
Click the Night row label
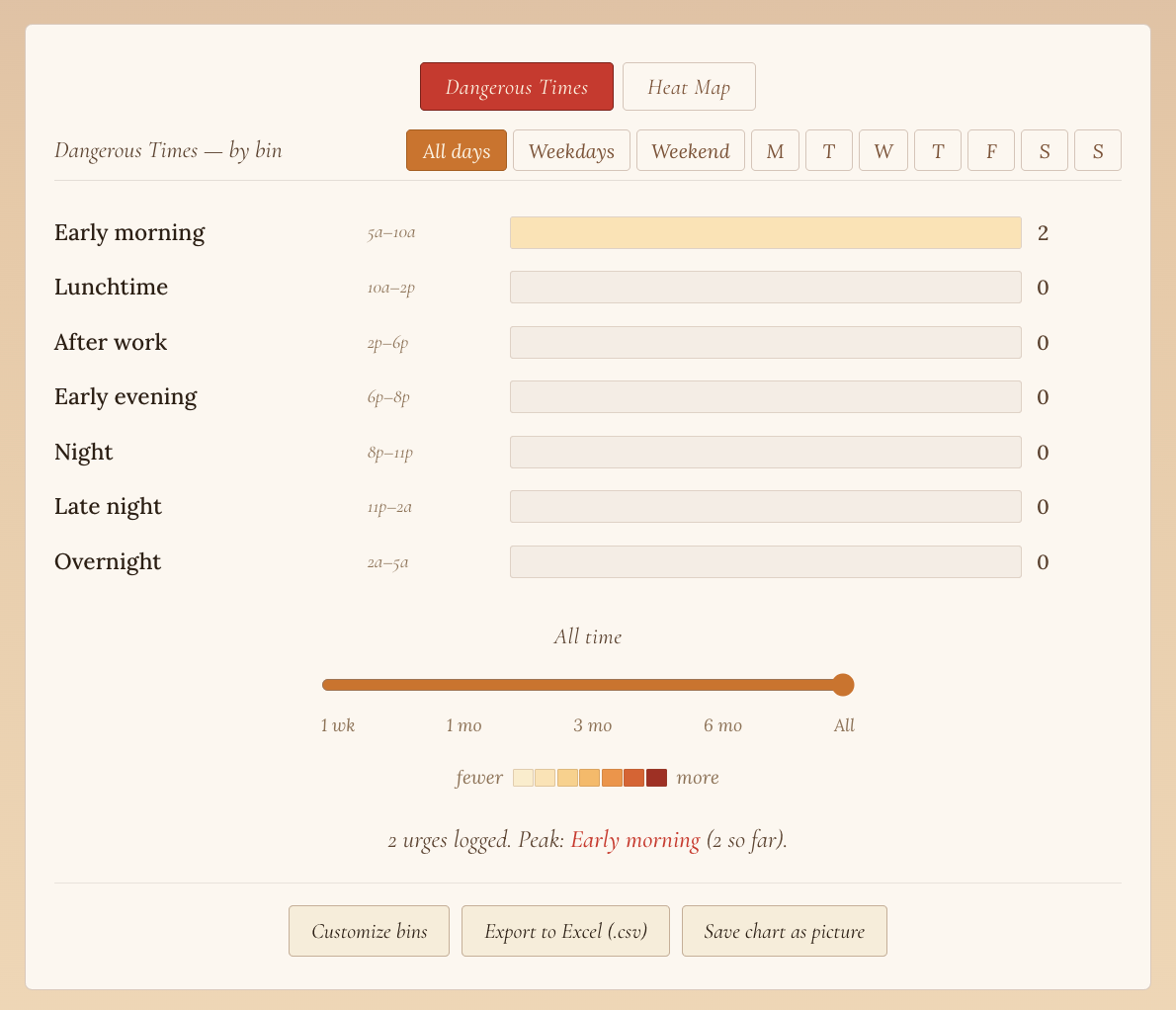[x=83, y=453]
